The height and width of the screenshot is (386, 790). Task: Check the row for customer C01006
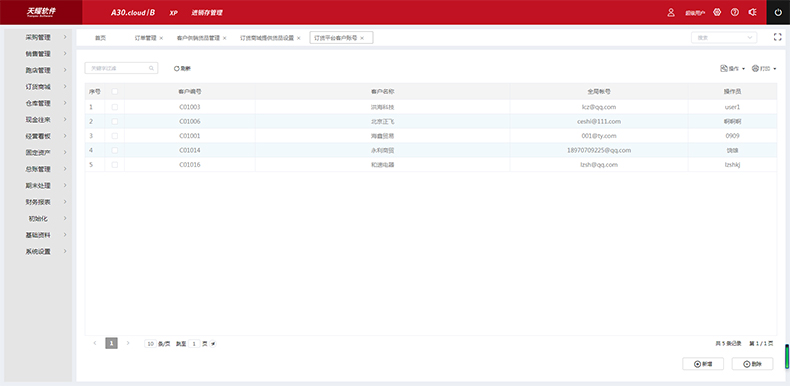pos(115,121)
